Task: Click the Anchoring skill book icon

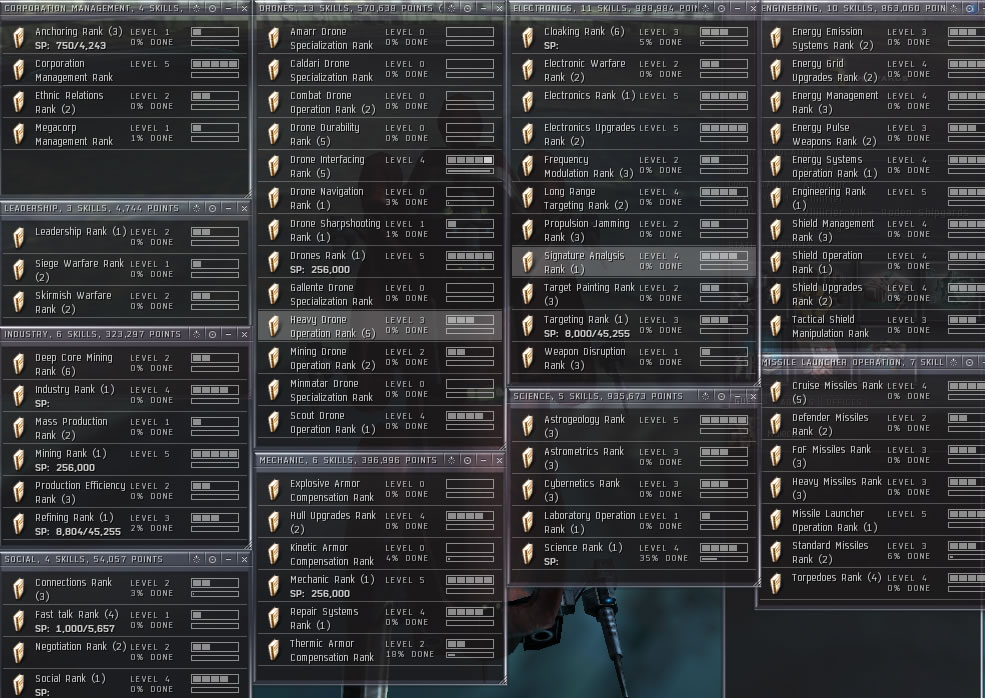Action: pyautogui.click(x=19, y=38)
